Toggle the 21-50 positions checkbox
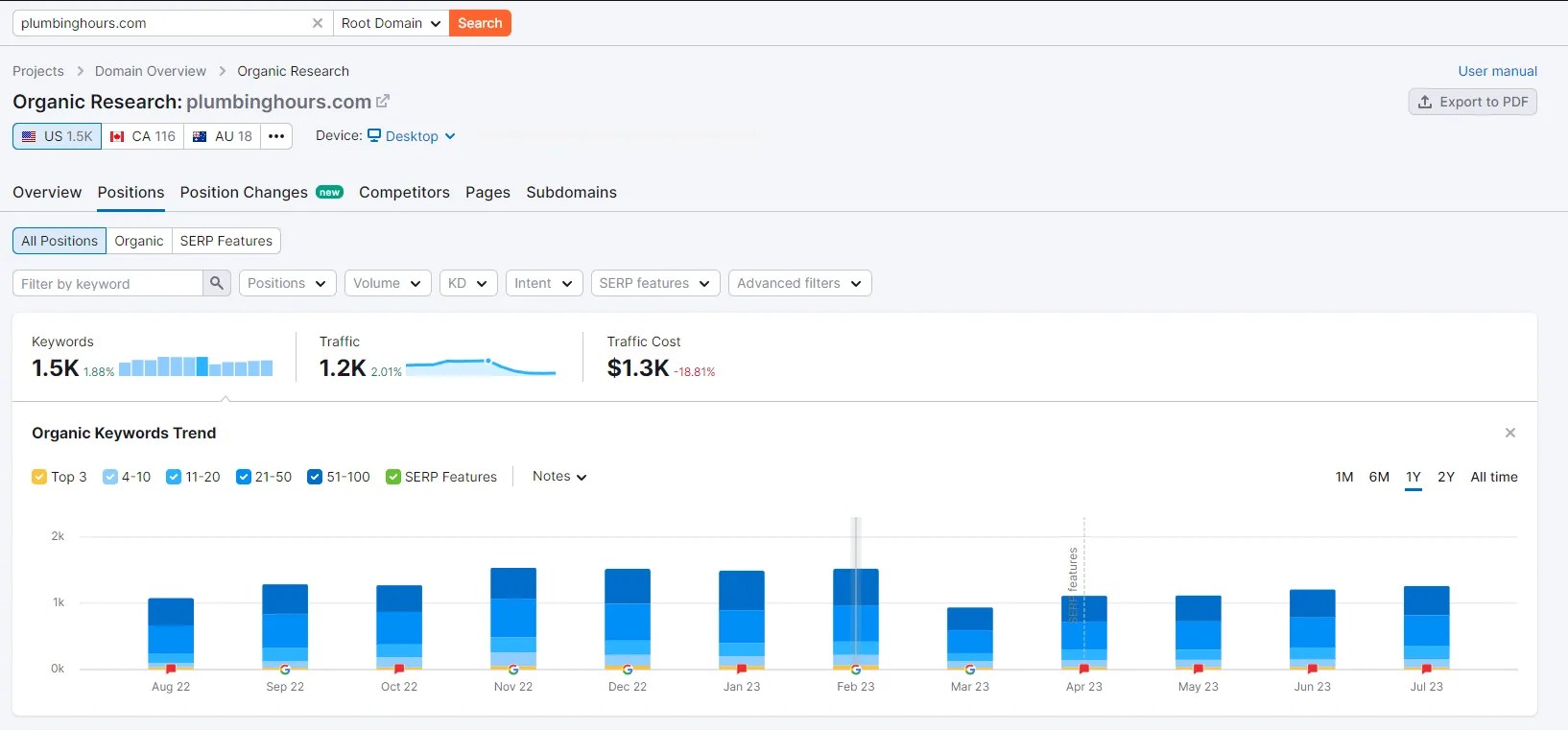The height and width of the screenshot is (730, 1568). [x=244, y=477]
